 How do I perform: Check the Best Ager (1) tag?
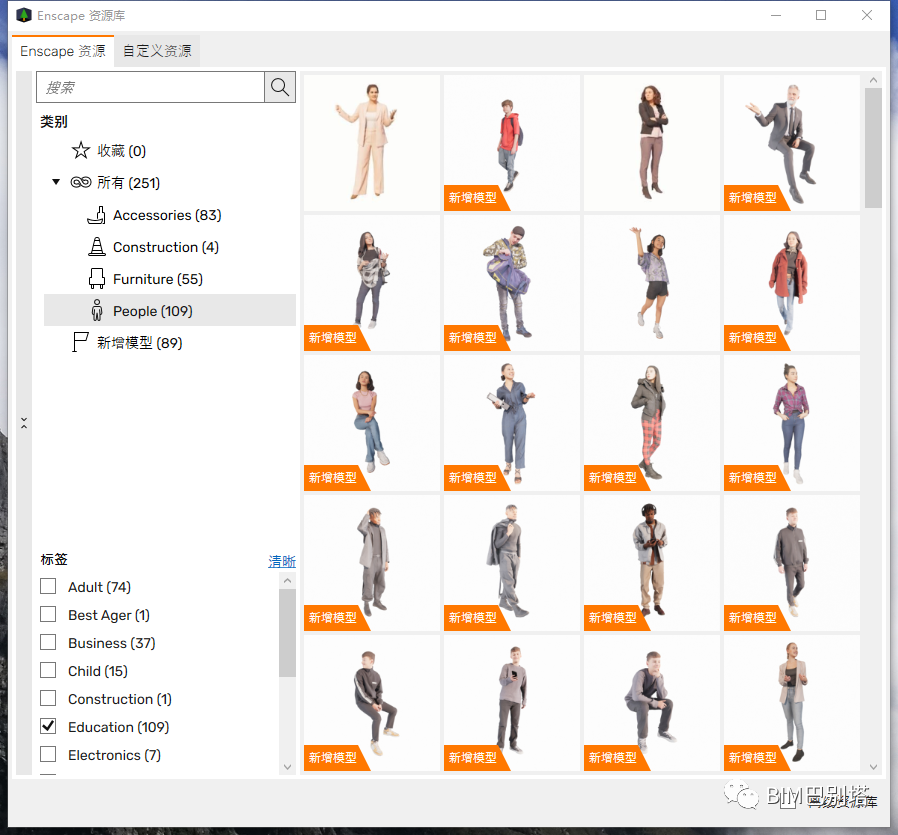click(x=48, y=615)
